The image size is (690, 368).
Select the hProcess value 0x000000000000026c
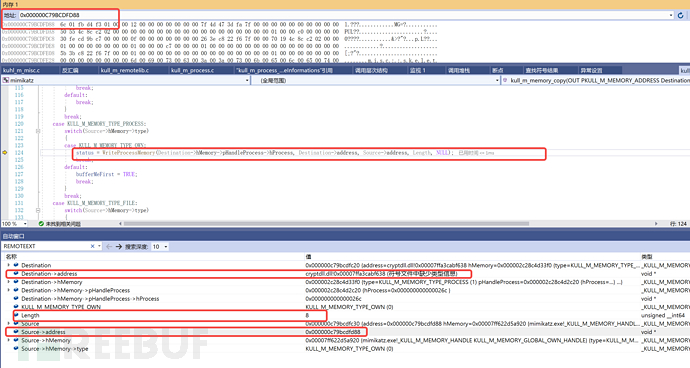click(334, 298)
